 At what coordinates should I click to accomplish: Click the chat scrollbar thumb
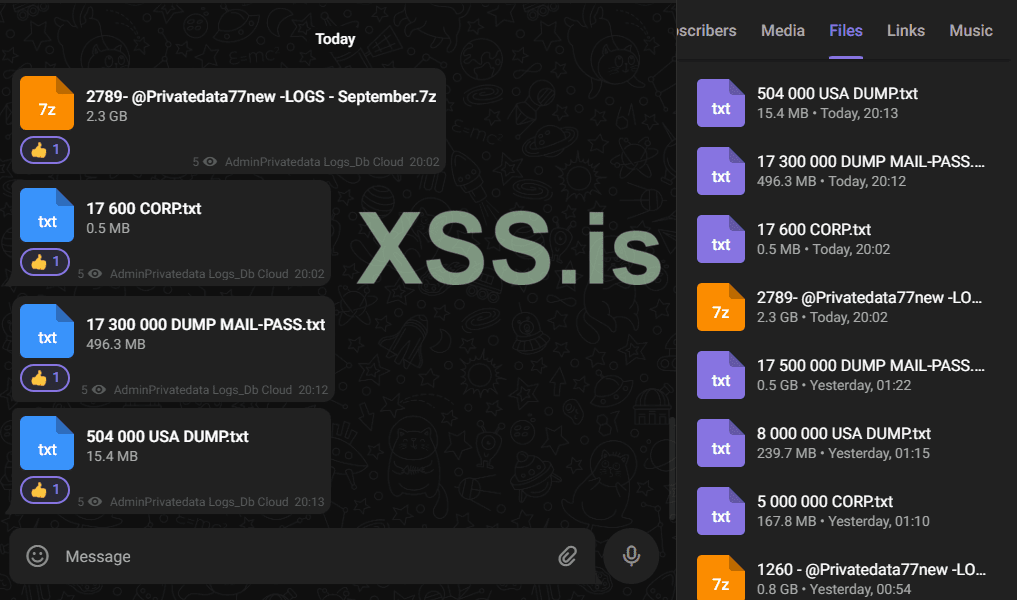click(672, 468)
